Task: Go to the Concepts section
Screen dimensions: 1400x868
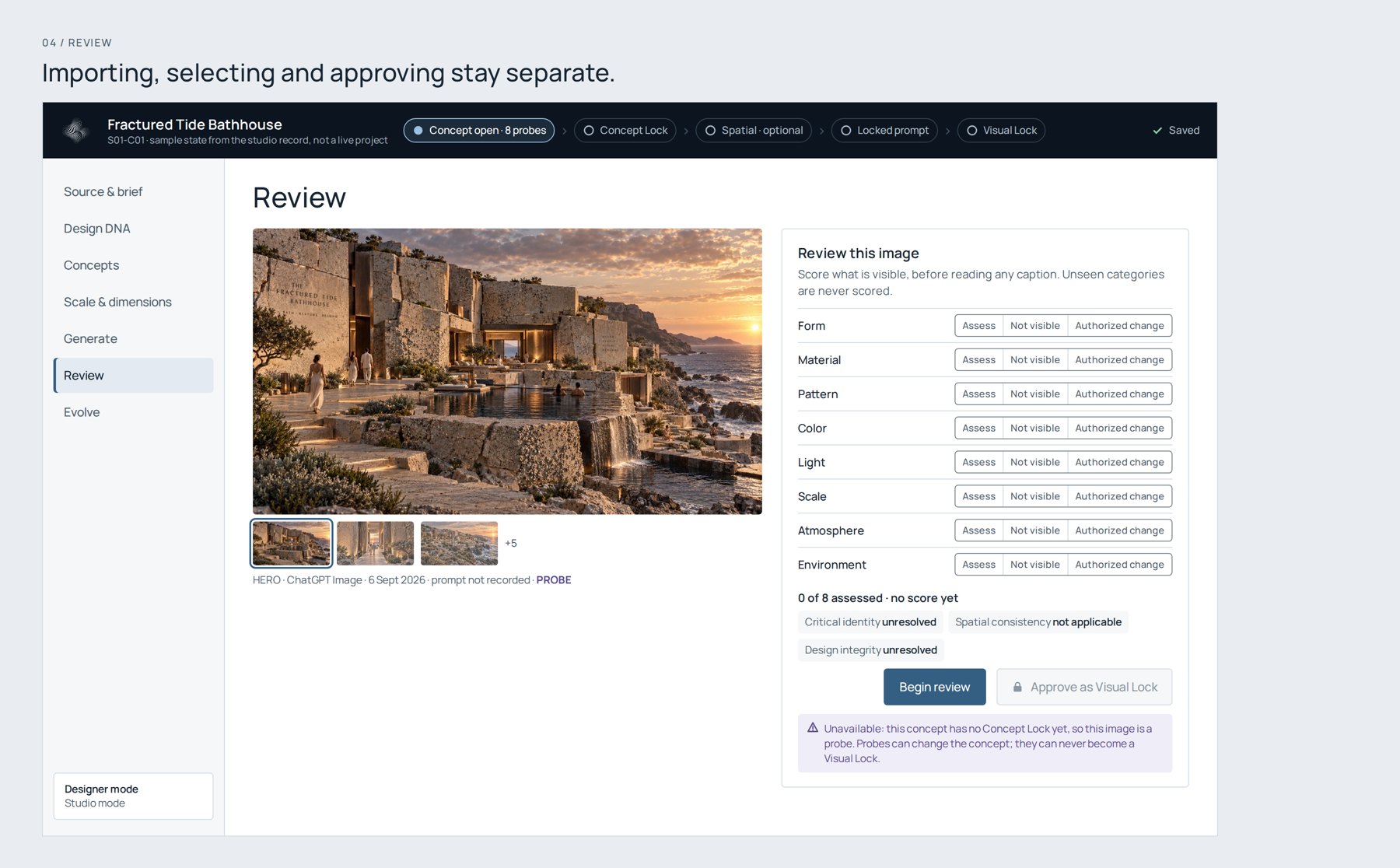Action: click(x=133, y=265)
